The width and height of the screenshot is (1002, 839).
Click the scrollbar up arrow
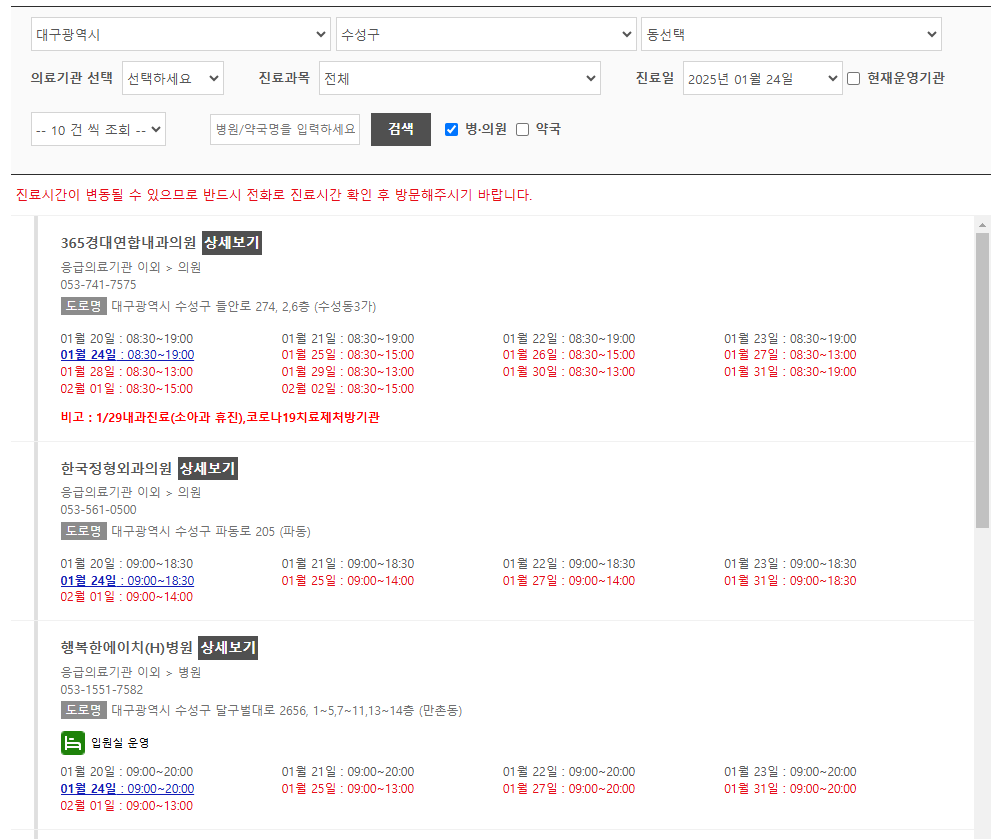pyautogui.click(x=982, y=225)
